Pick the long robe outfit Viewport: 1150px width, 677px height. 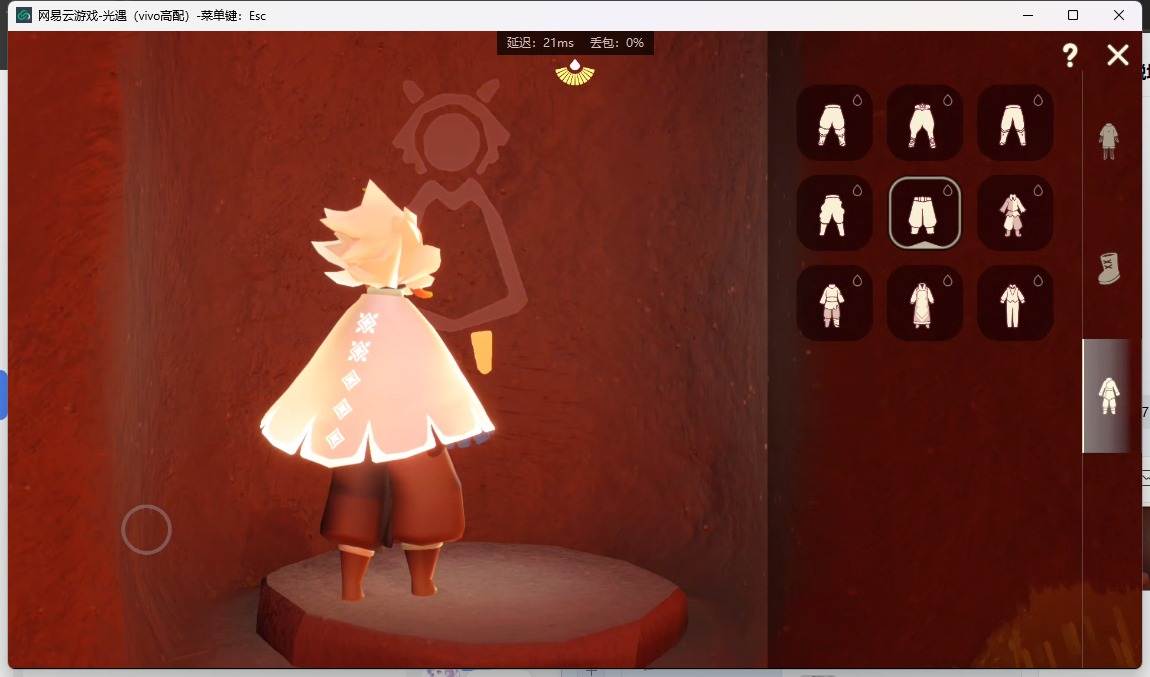[925, 303]
